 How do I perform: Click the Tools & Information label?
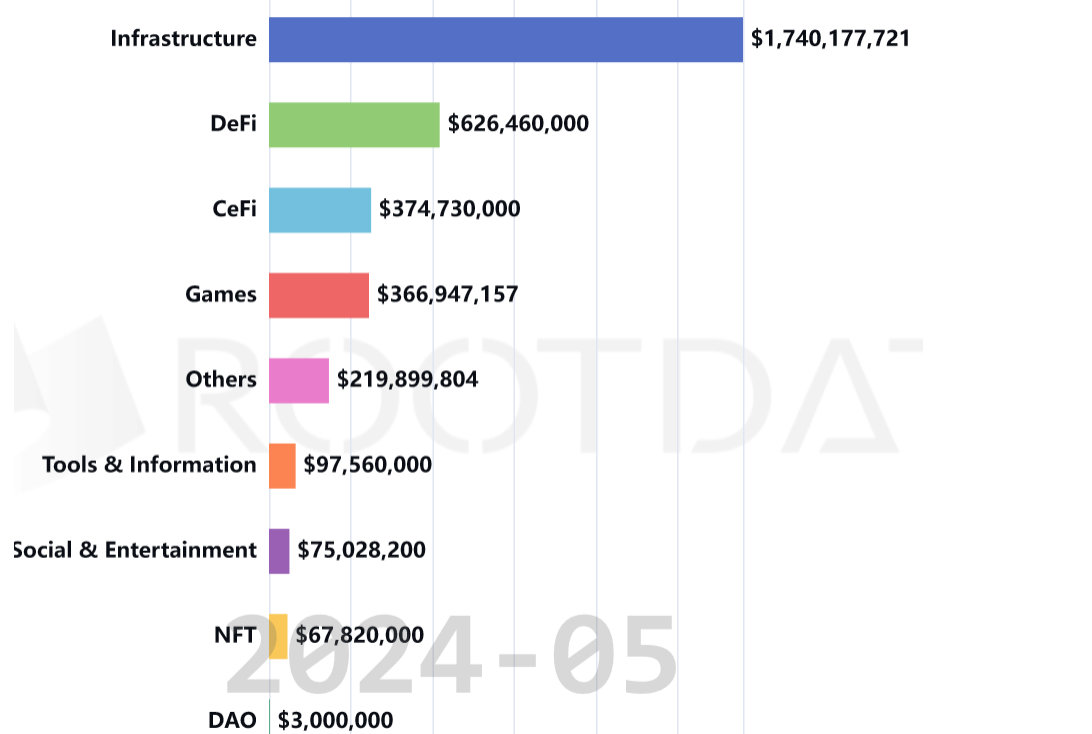[149, 464]
